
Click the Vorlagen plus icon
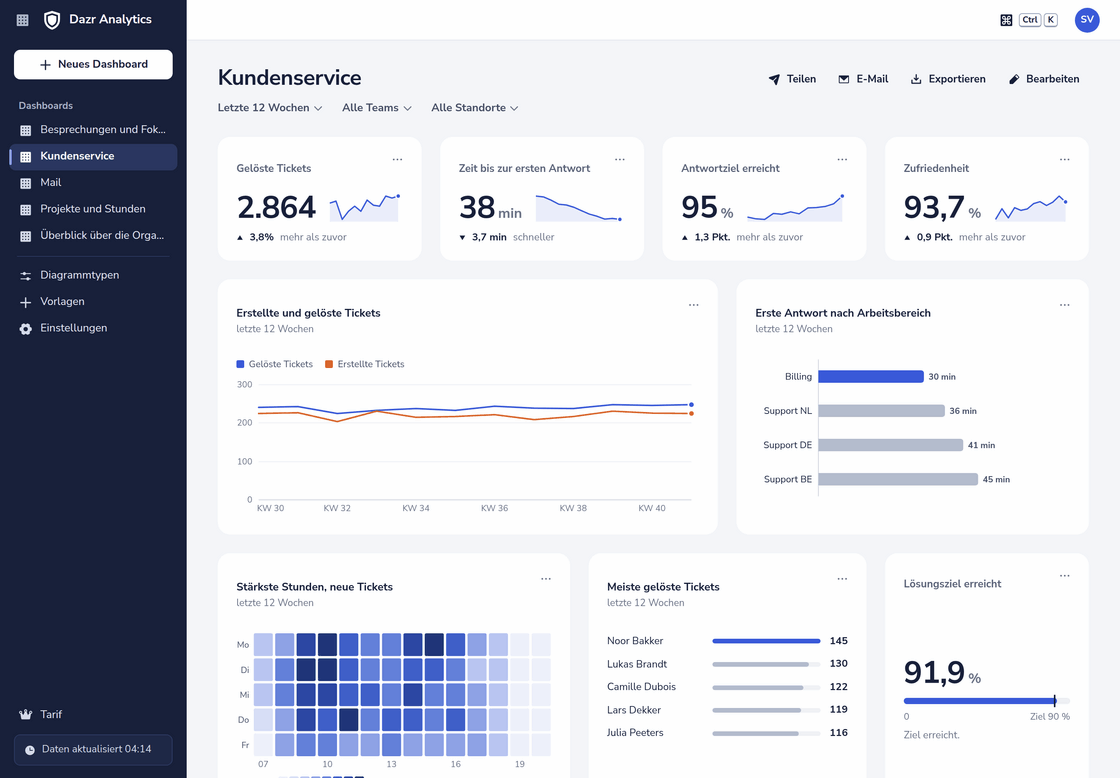click(x=26, y=302)
